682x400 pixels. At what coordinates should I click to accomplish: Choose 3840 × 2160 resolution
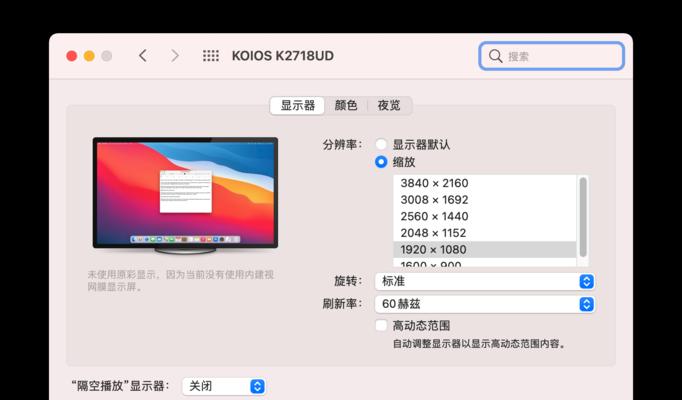pos(485,183)
